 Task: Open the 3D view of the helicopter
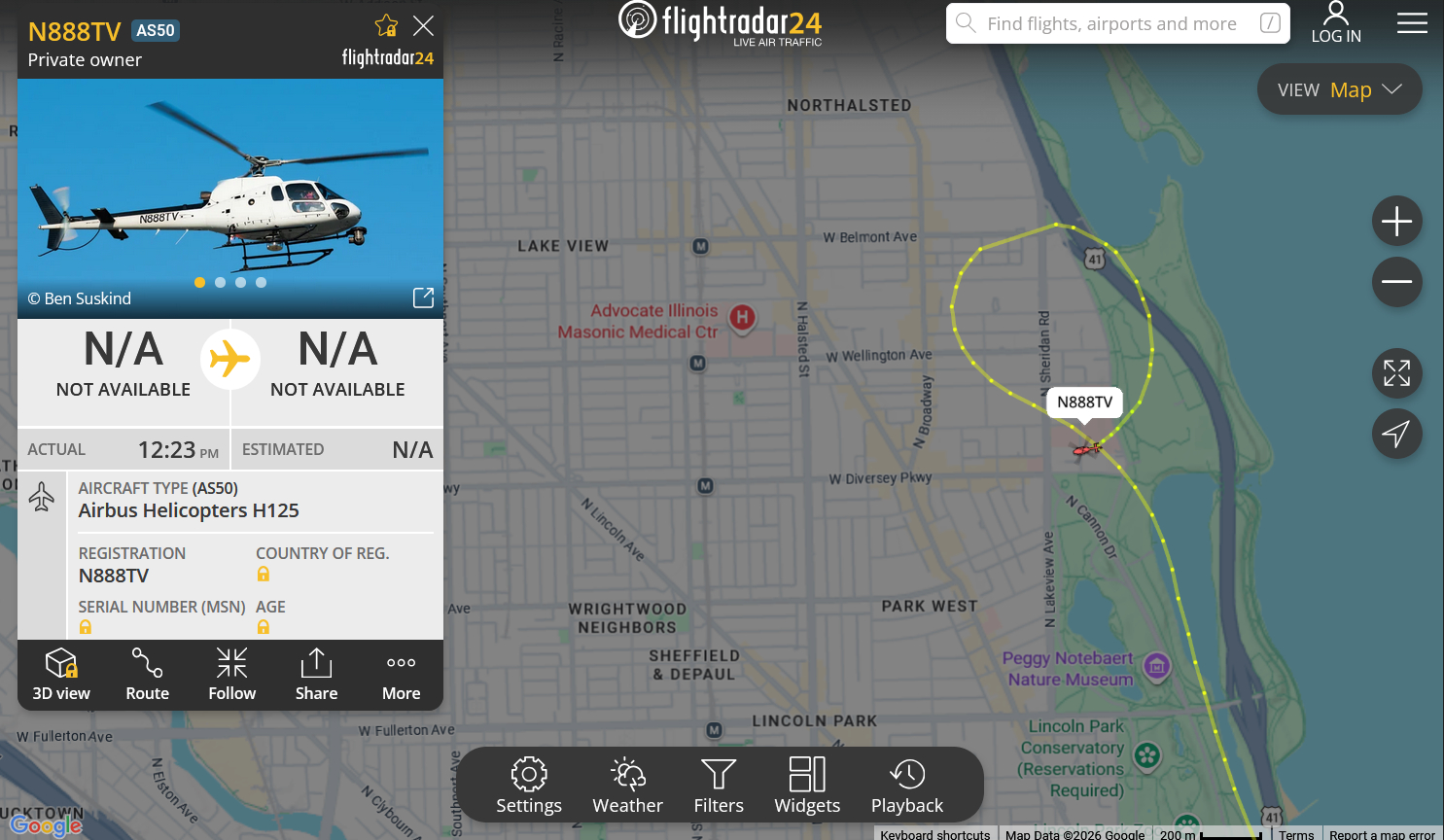61,675
